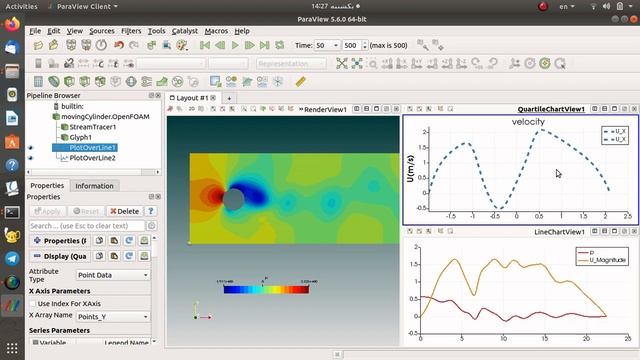Image resolution: width=640 pixels, height=360 pixels.
Task: Select the Slice filter icon
Action: pyautogui.click(x=84, y=82)
